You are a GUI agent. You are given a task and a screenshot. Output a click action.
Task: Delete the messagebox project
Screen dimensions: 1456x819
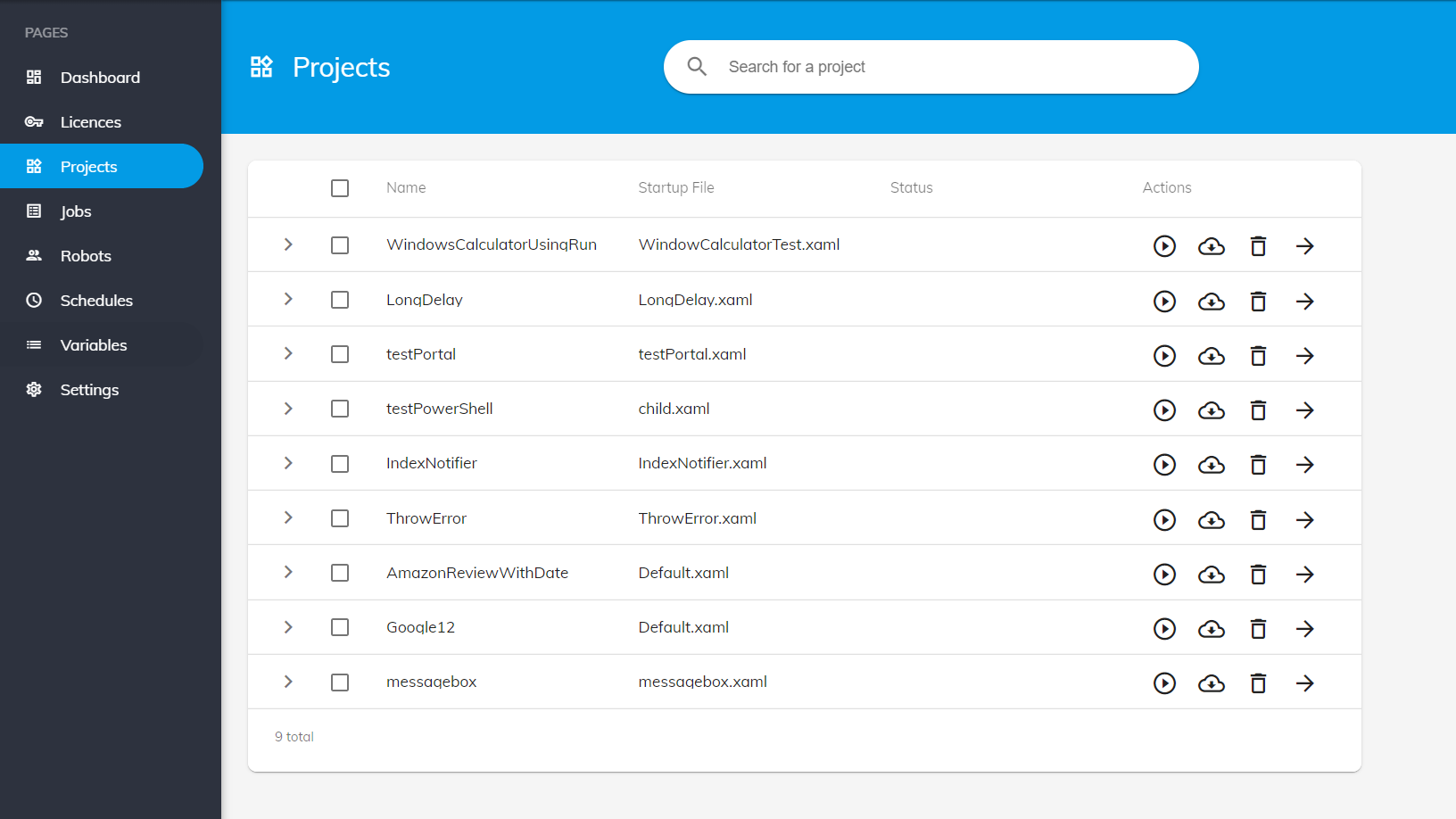click(1258, 683)
